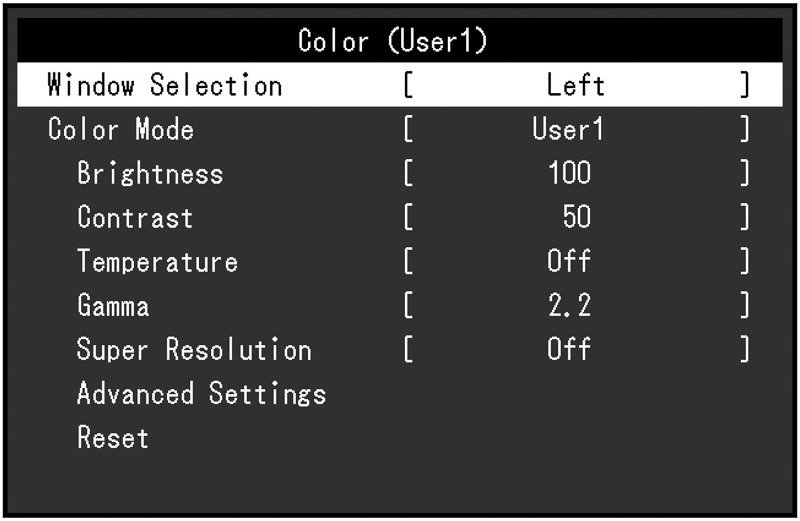Adjust the Contrast value of 50
The image size is (800, 521).
pyautogui.click(x=577, y=217)
